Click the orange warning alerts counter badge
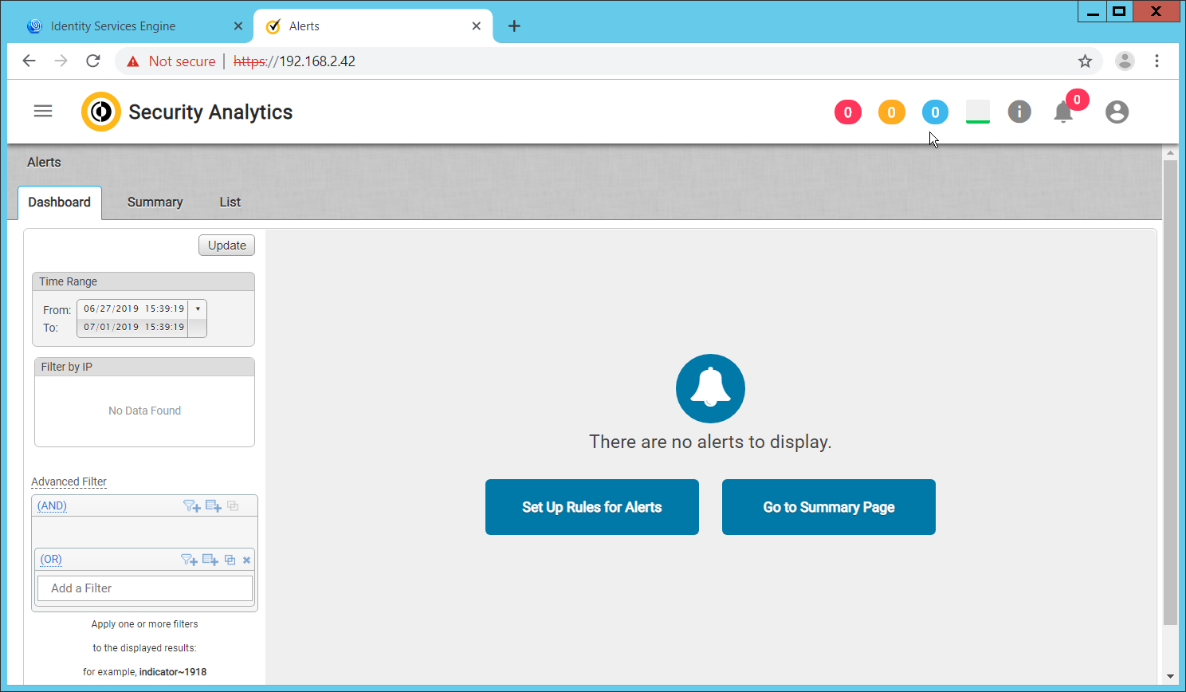 [x=891, y=112]
